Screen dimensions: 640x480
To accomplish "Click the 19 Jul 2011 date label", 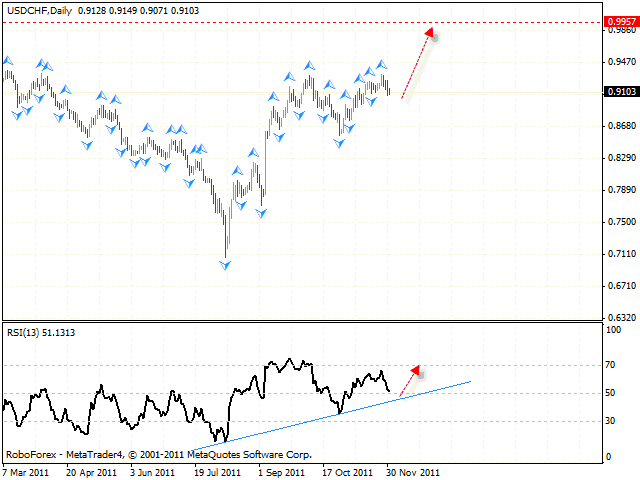I will [215, 470].
